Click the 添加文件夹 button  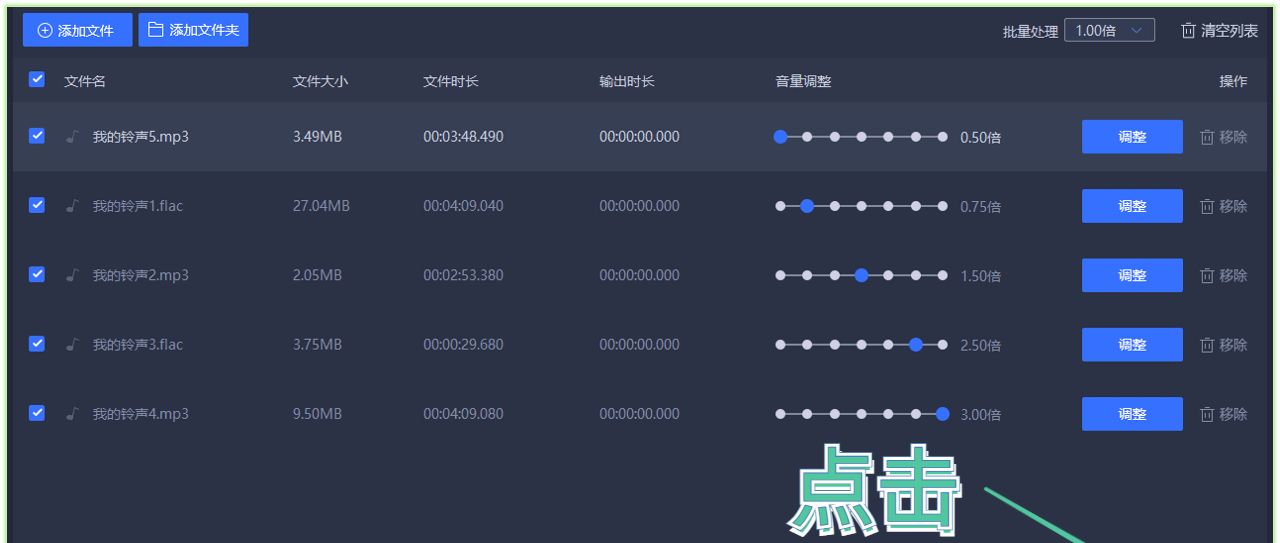pos(193,30)
